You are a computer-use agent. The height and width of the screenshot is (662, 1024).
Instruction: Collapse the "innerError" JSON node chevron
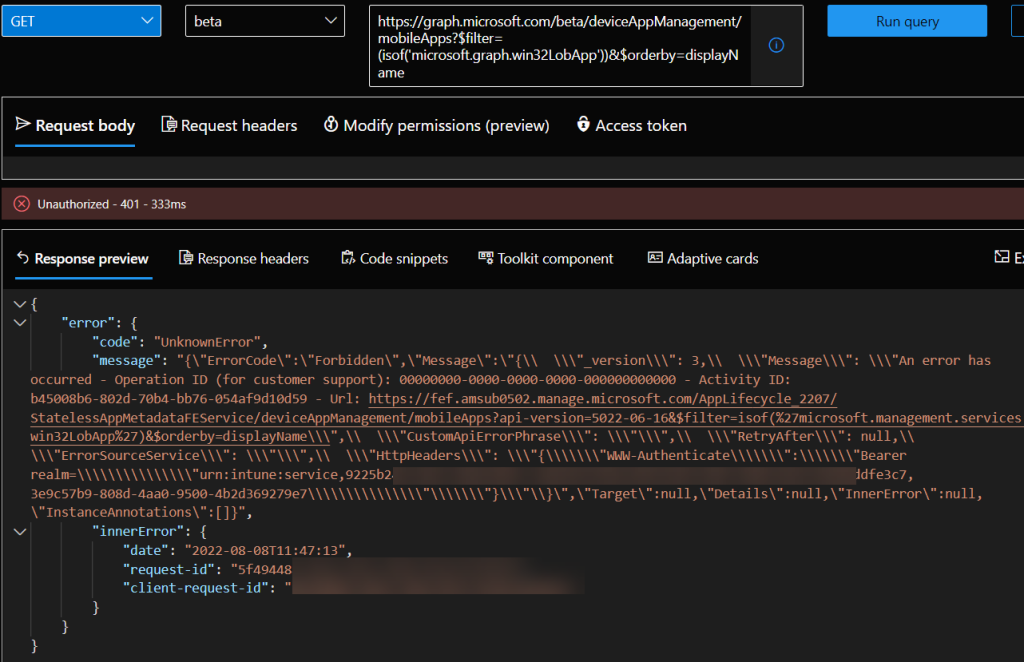pos(20,531)
